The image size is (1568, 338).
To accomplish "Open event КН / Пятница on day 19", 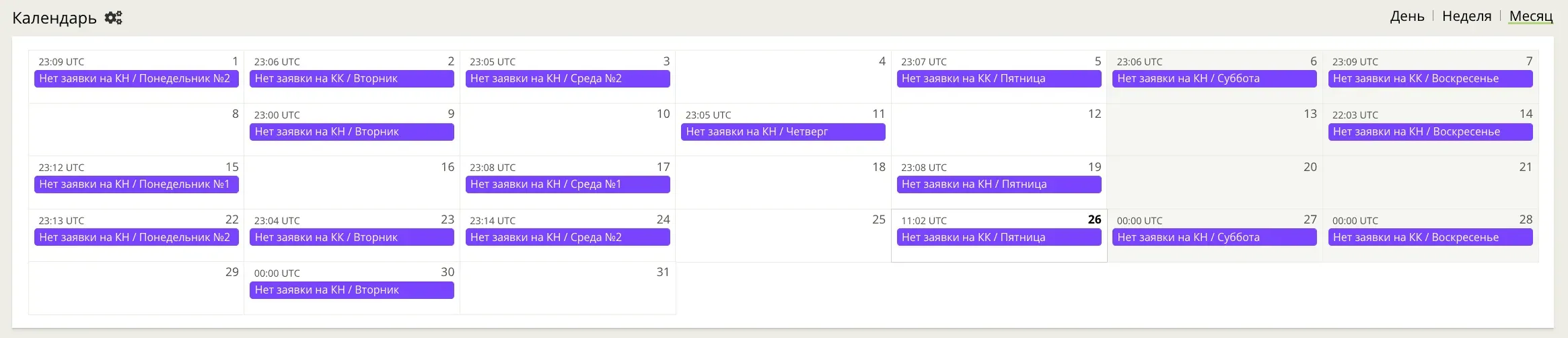I will click(999, 184).
